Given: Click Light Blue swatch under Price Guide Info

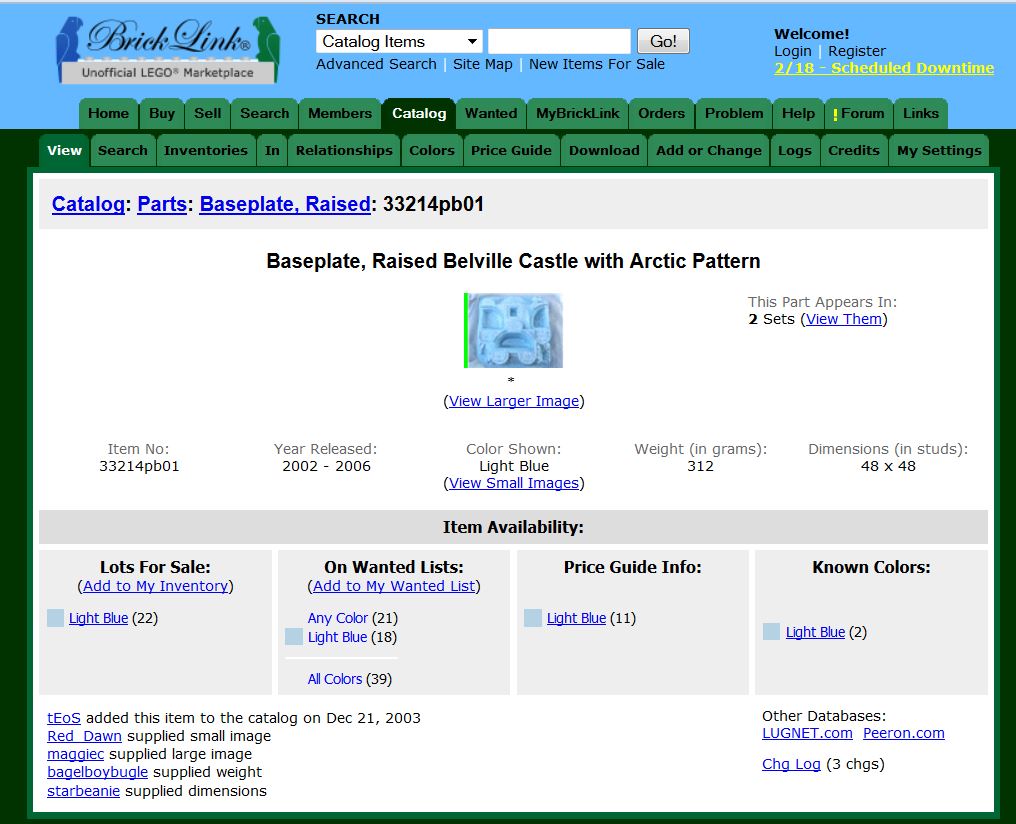Looking at the screenshot, I should [533, 618].
